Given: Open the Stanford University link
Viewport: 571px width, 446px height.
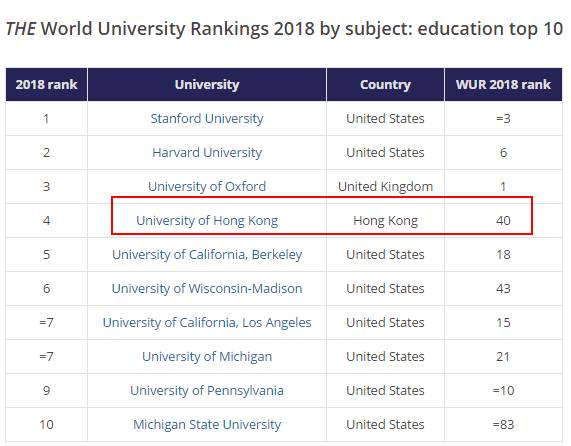Looking at the screenshot, I should tap(207, 119).
